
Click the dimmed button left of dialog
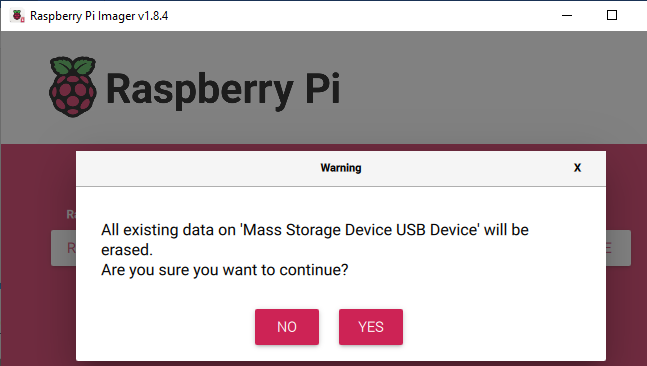coord(63,248)
